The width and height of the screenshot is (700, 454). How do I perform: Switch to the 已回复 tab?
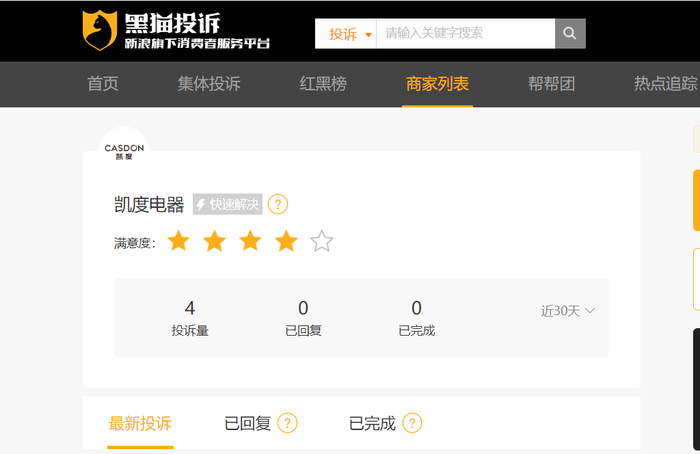point(248,424)
